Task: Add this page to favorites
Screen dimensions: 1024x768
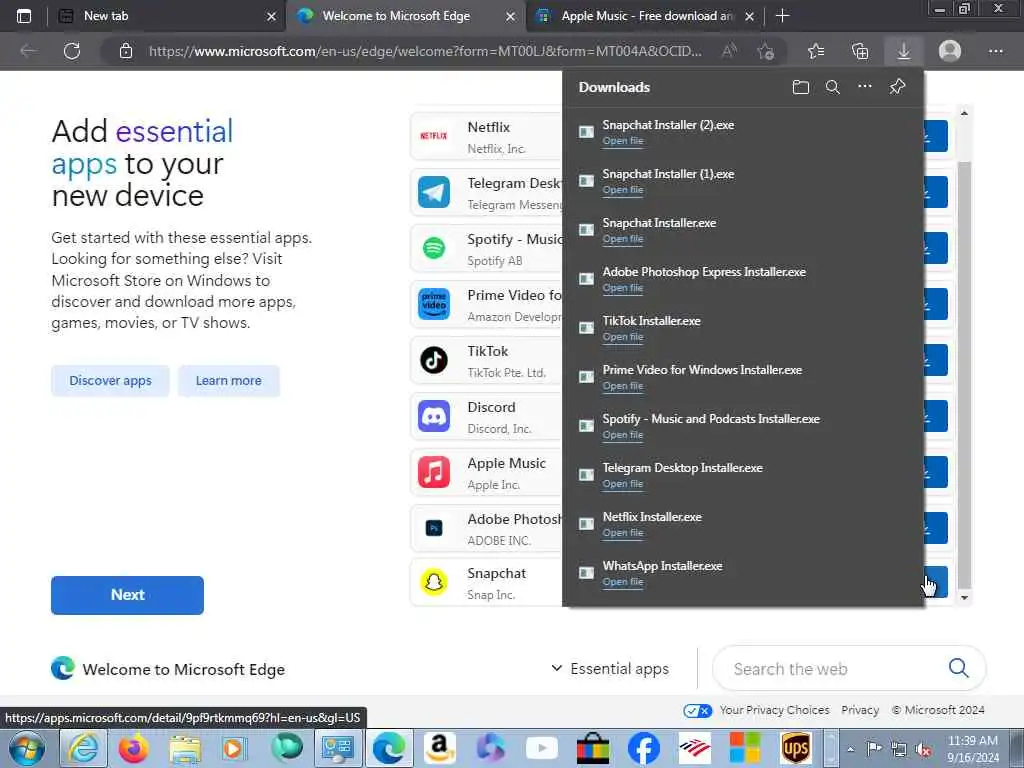Action: pos(766,51)
